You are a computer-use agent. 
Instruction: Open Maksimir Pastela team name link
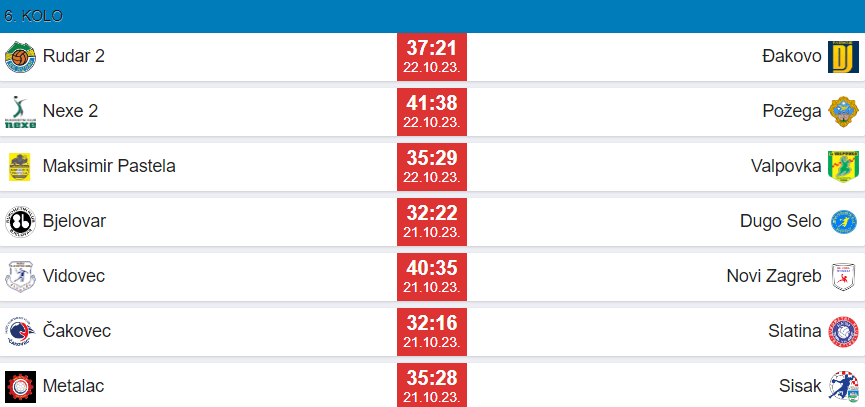pyautogui.click(x=109, y=166)
